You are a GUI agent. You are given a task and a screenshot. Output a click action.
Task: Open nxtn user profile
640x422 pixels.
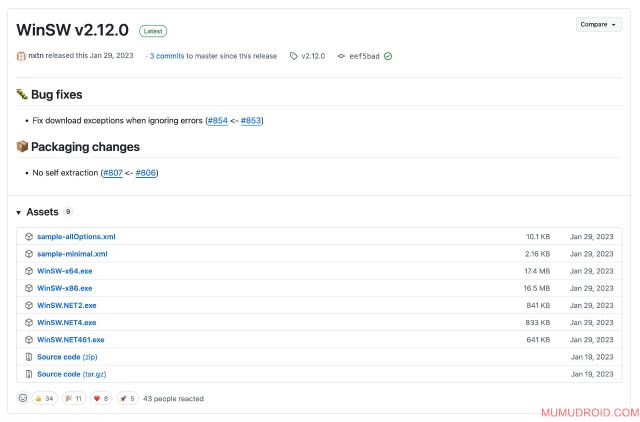(x=36, y=56)
